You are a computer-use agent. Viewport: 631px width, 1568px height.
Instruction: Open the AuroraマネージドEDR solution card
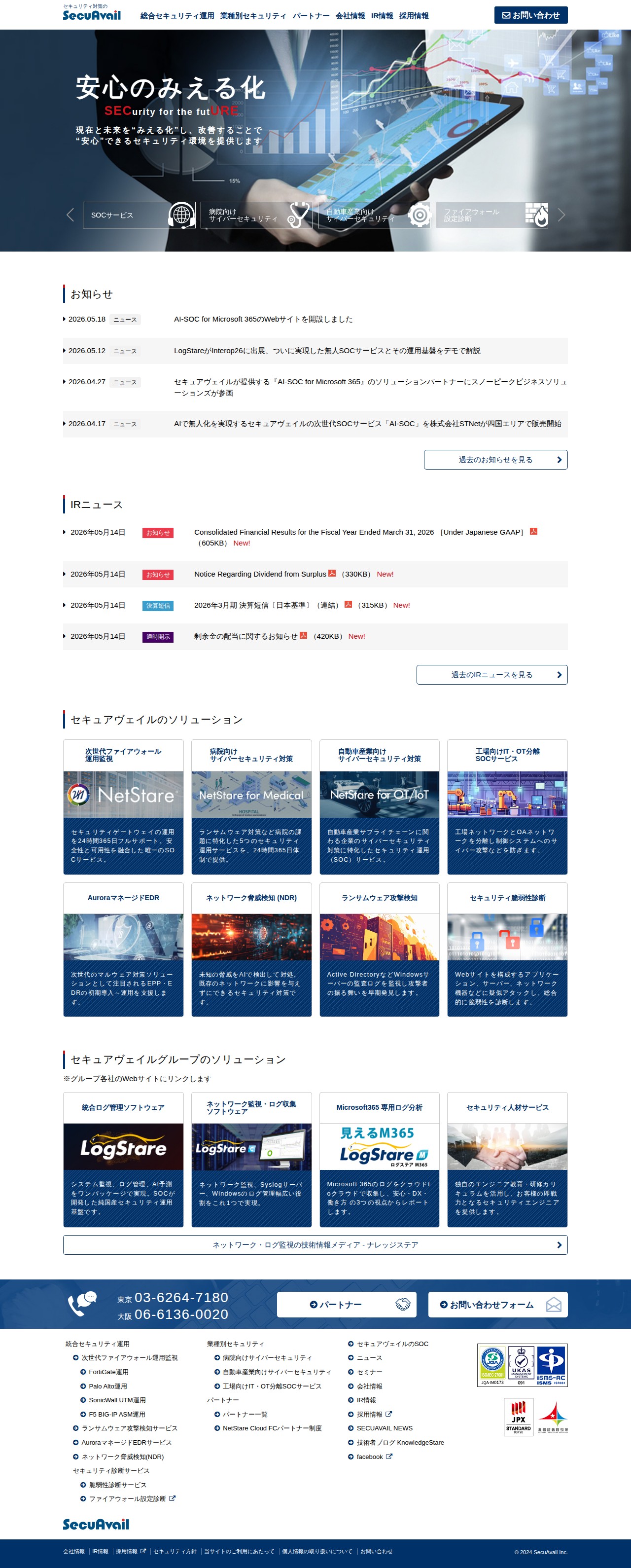point(124,949)
